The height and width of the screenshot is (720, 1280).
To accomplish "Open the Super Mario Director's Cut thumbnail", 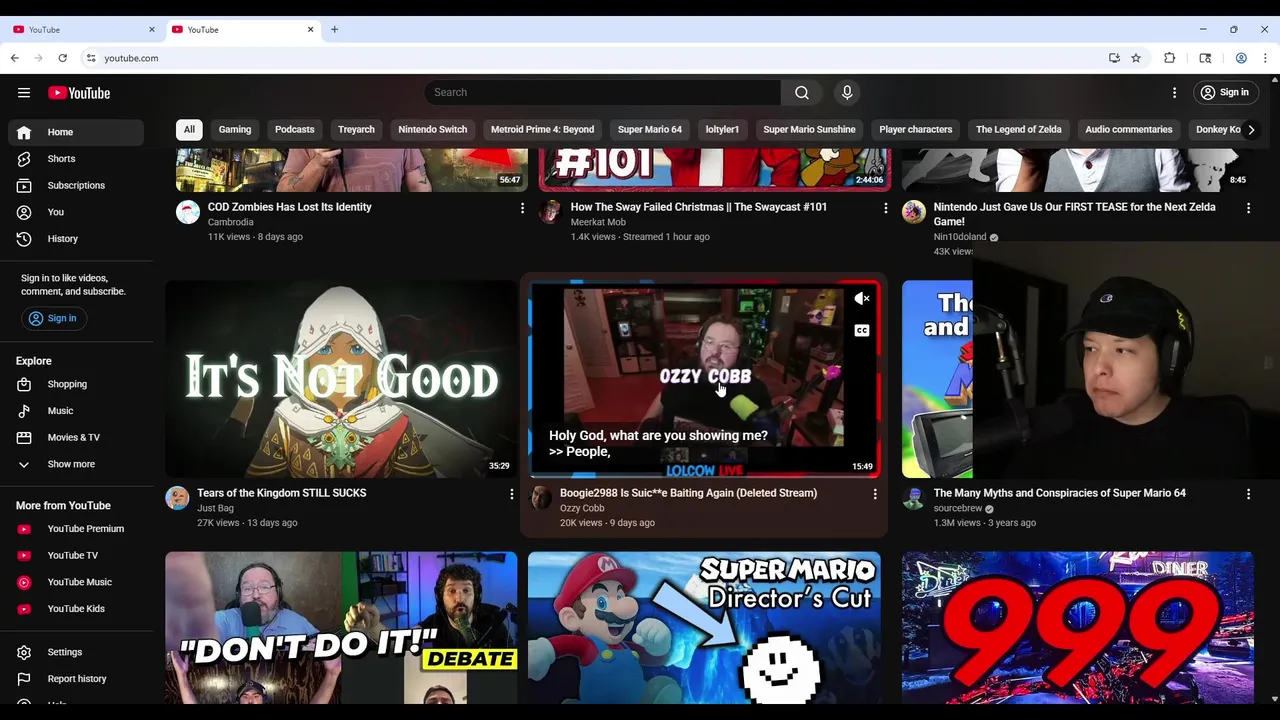I will 704,628.
